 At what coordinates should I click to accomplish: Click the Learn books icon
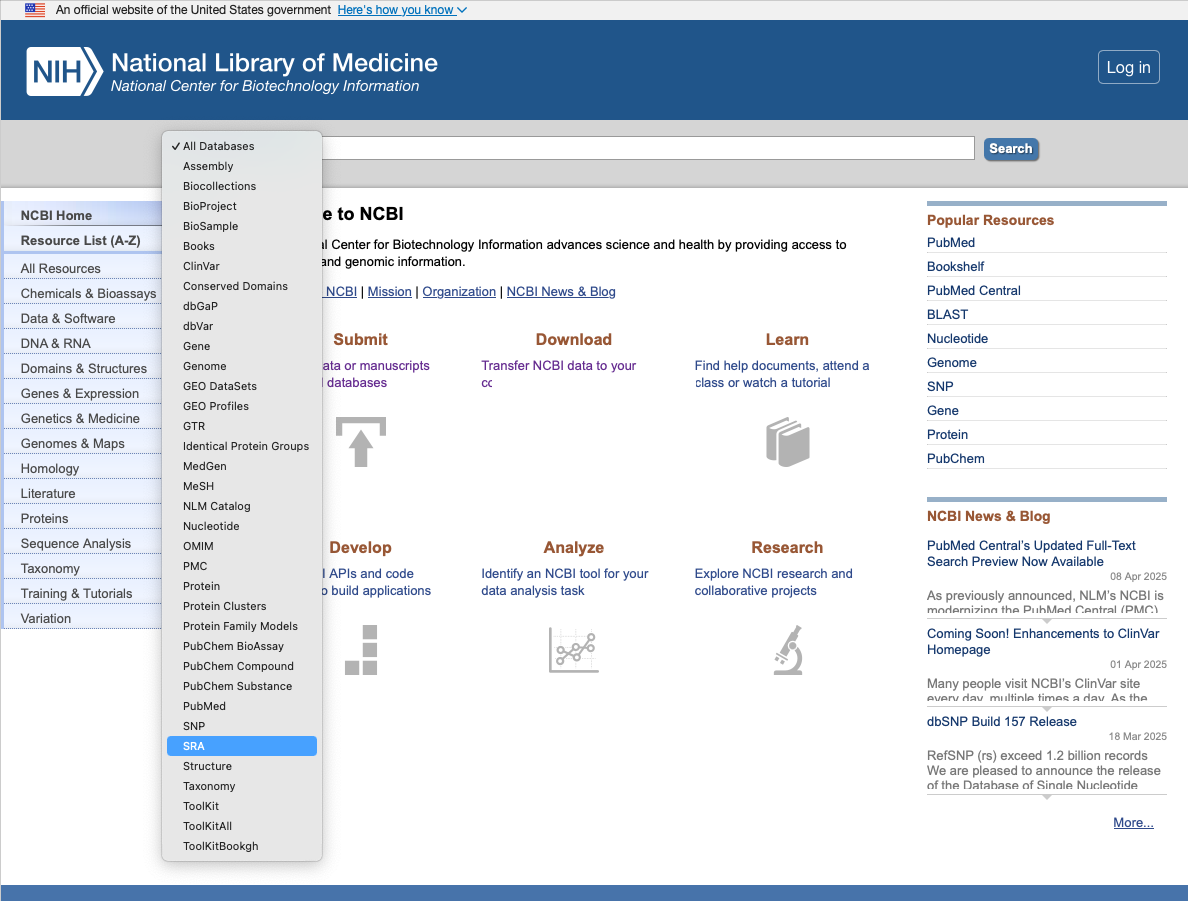[x=787, y=441]
